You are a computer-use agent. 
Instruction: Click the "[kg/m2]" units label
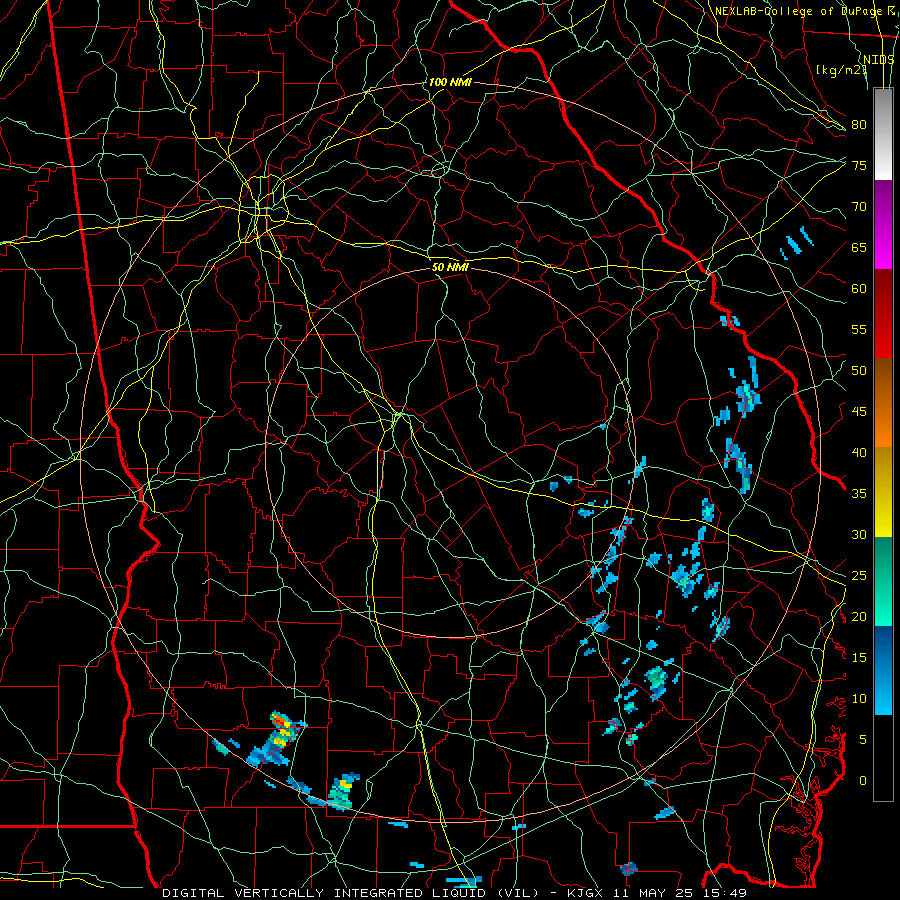841,70
